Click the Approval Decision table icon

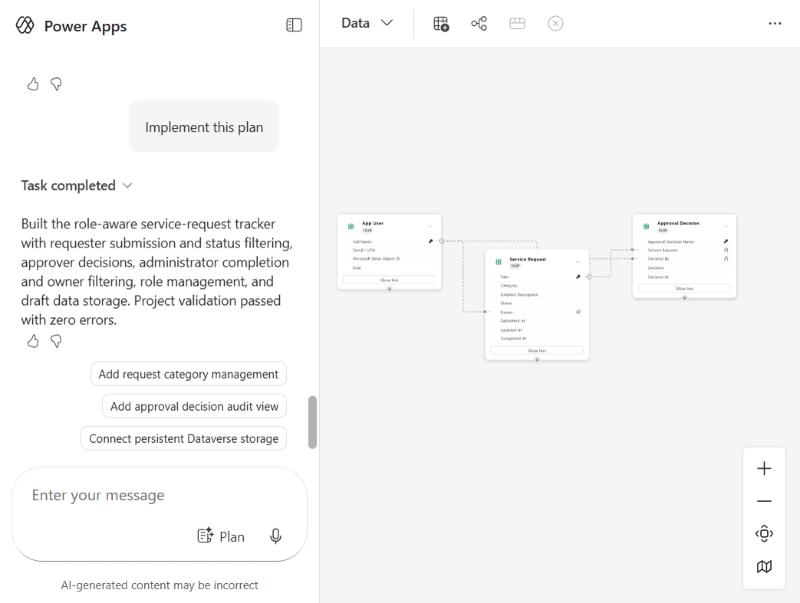point(646,226)
